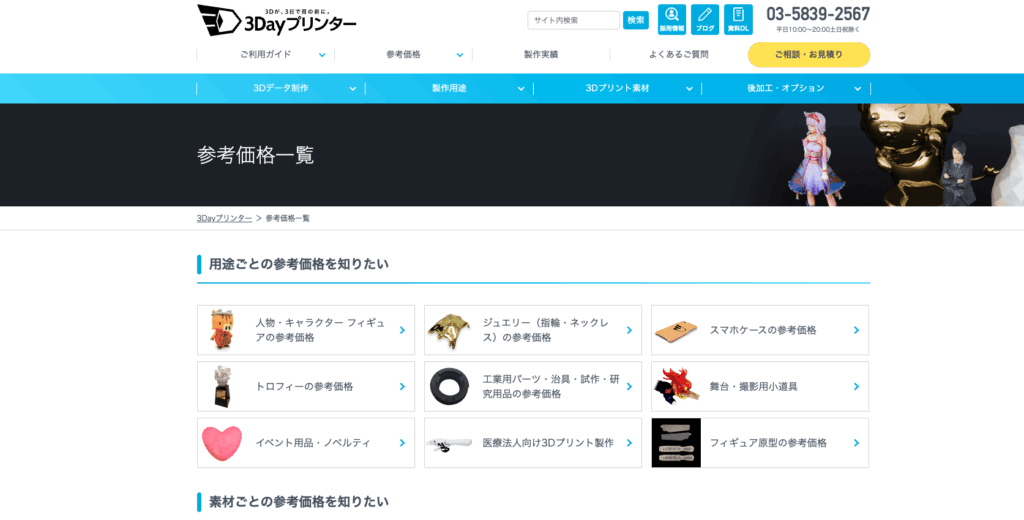This screenshot has width=1024, height=520.
Task: Click the 3Dayプリンター logo
Action: point(277,20)
